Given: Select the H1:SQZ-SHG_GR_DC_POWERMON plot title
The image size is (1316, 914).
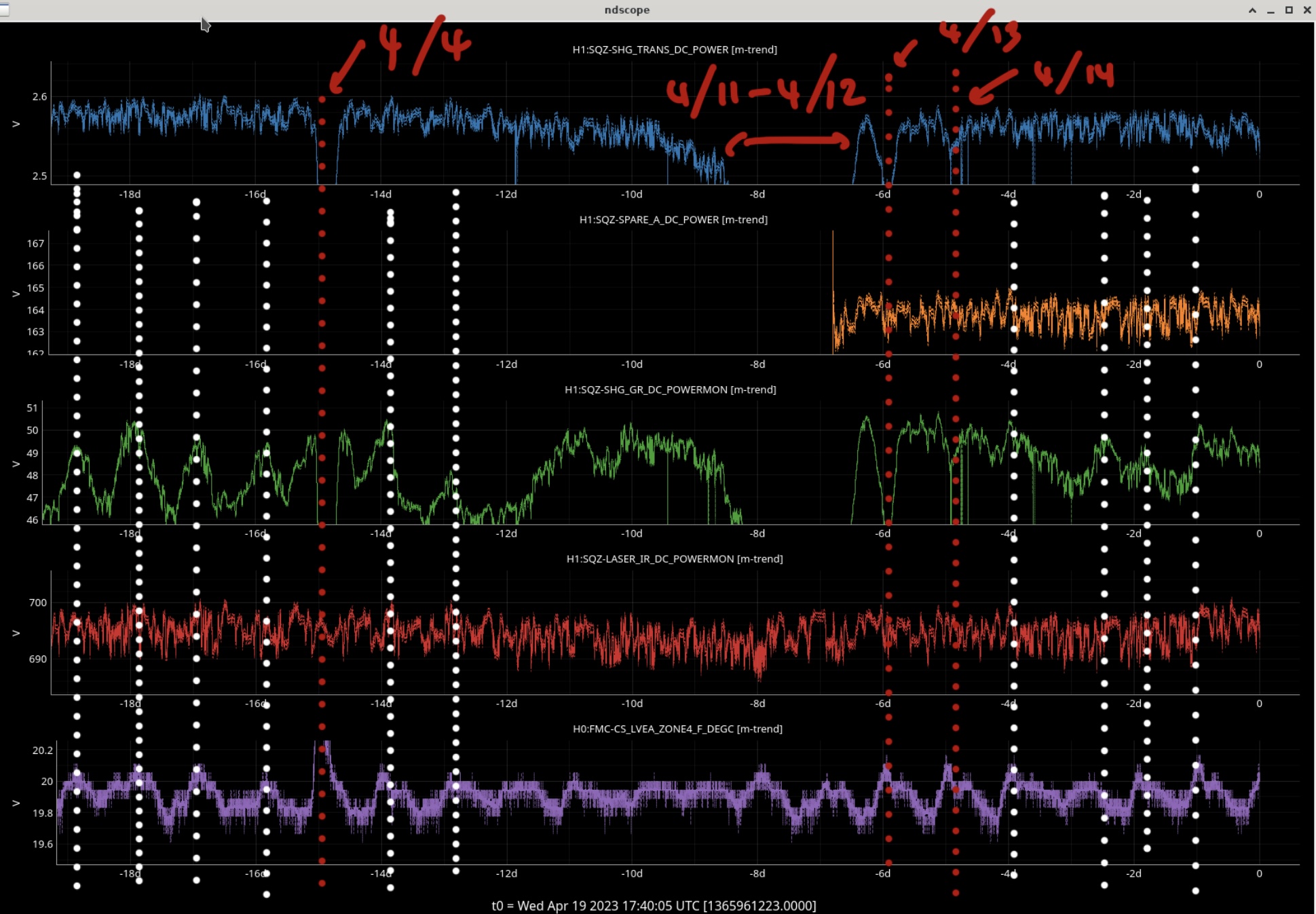Looking at the screenshot, I should (x=670, y=389).
